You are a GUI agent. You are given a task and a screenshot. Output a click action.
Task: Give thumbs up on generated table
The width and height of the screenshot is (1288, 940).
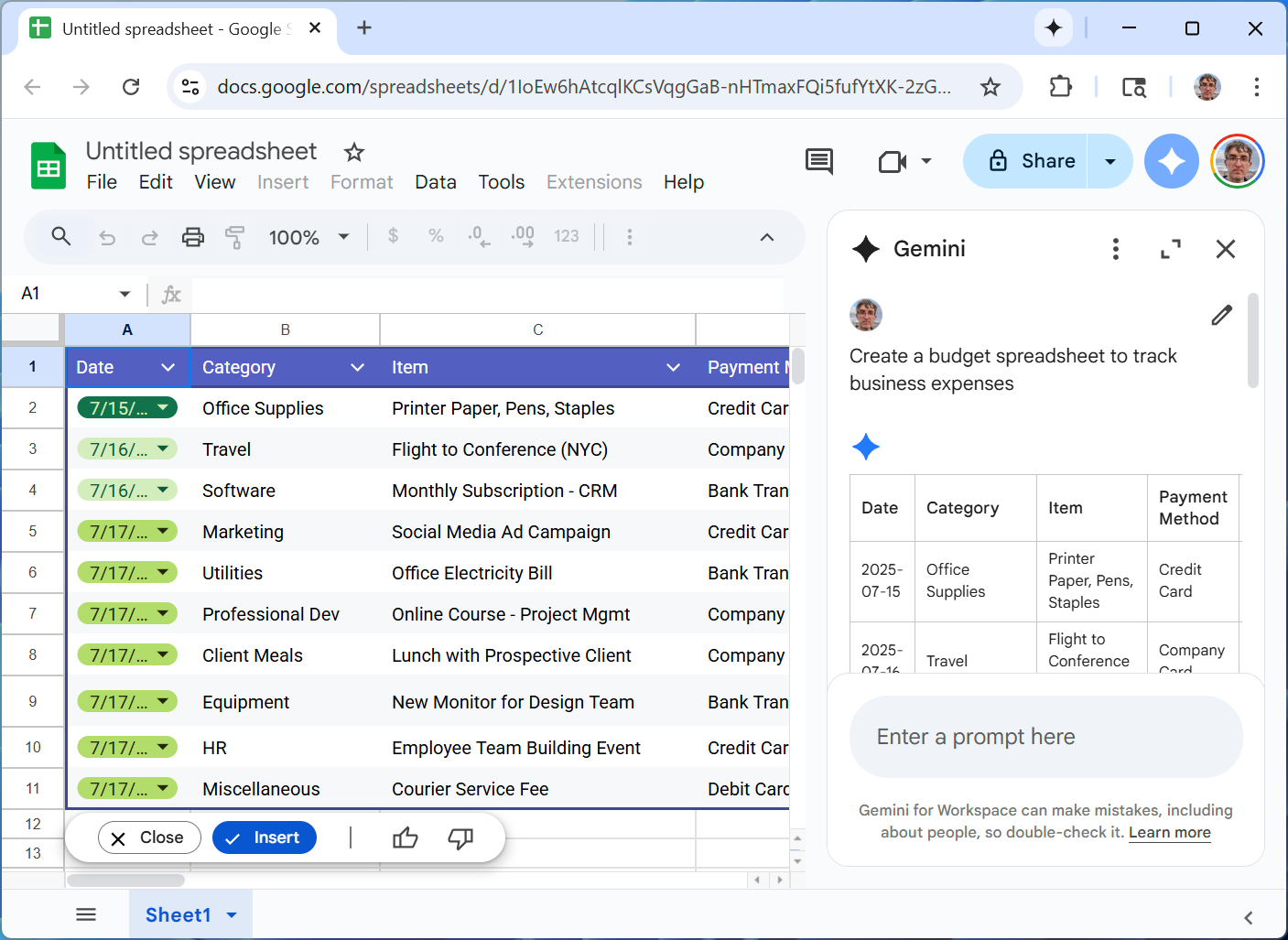click(406, 837)
